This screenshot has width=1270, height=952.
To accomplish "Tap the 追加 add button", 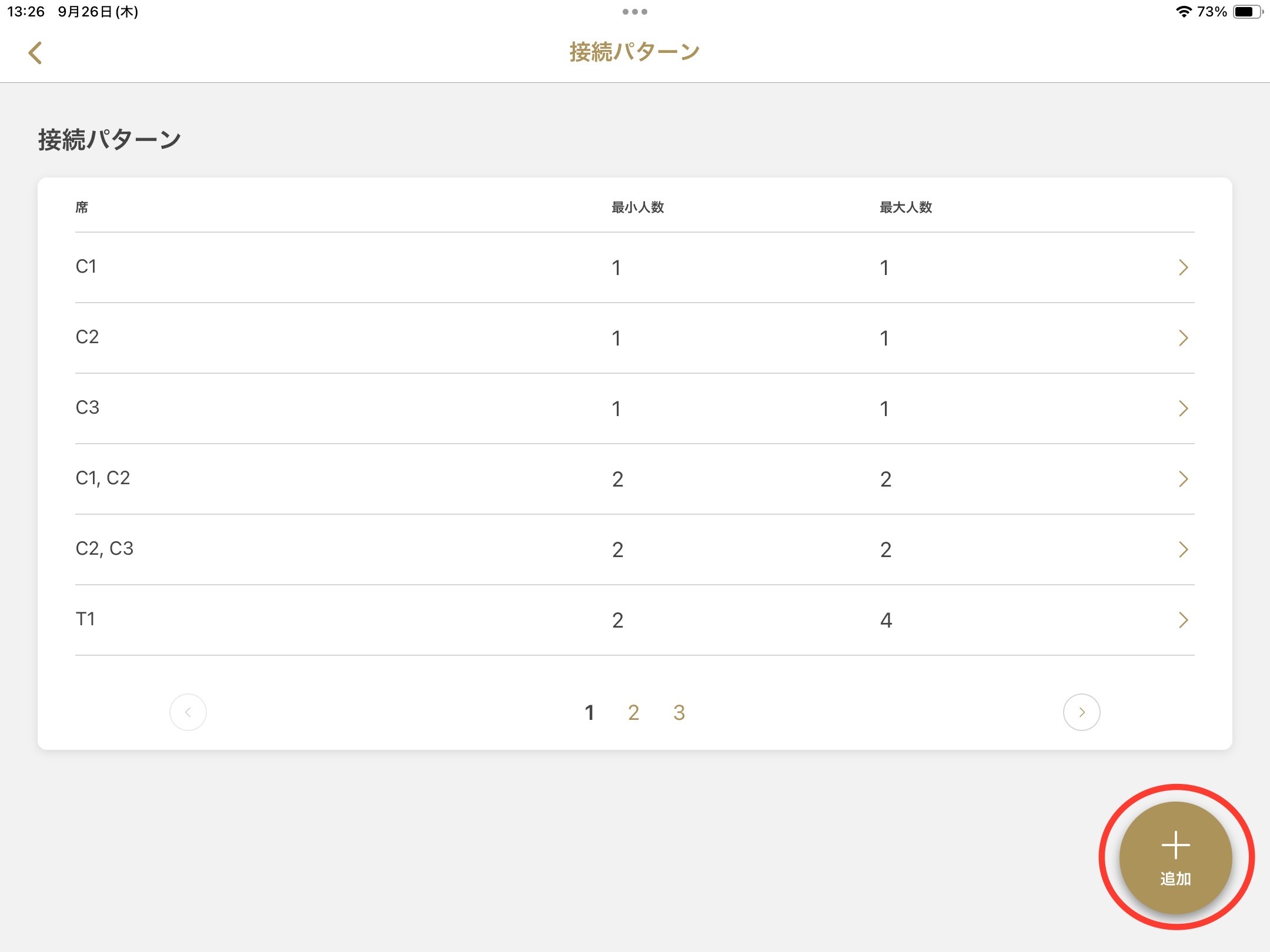I will click(1175, 857).
